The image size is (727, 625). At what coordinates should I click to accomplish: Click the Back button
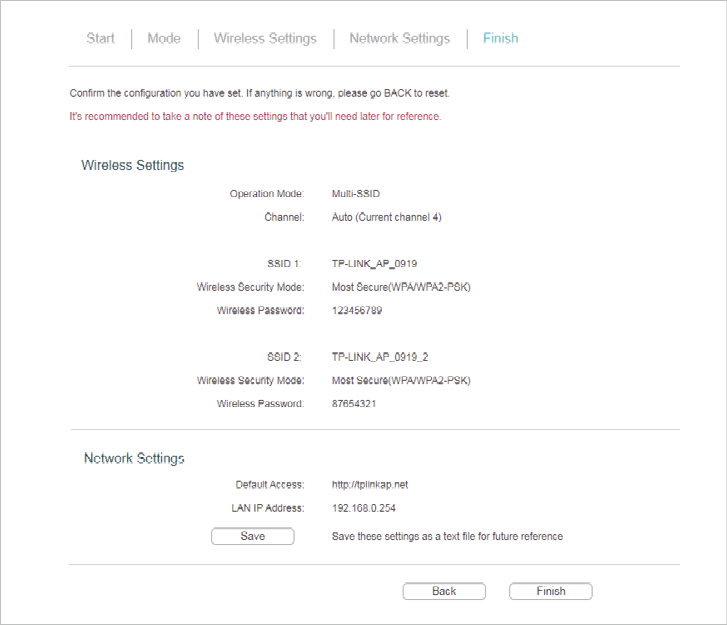pyautogui.click(x=444, y=591)
